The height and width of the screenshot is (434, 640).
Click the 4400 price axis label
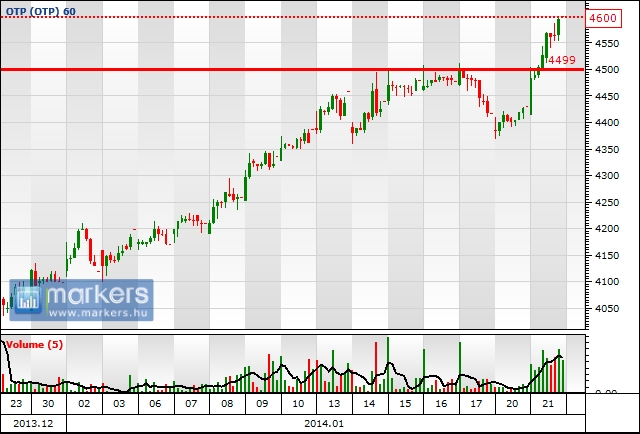[607, 122]
